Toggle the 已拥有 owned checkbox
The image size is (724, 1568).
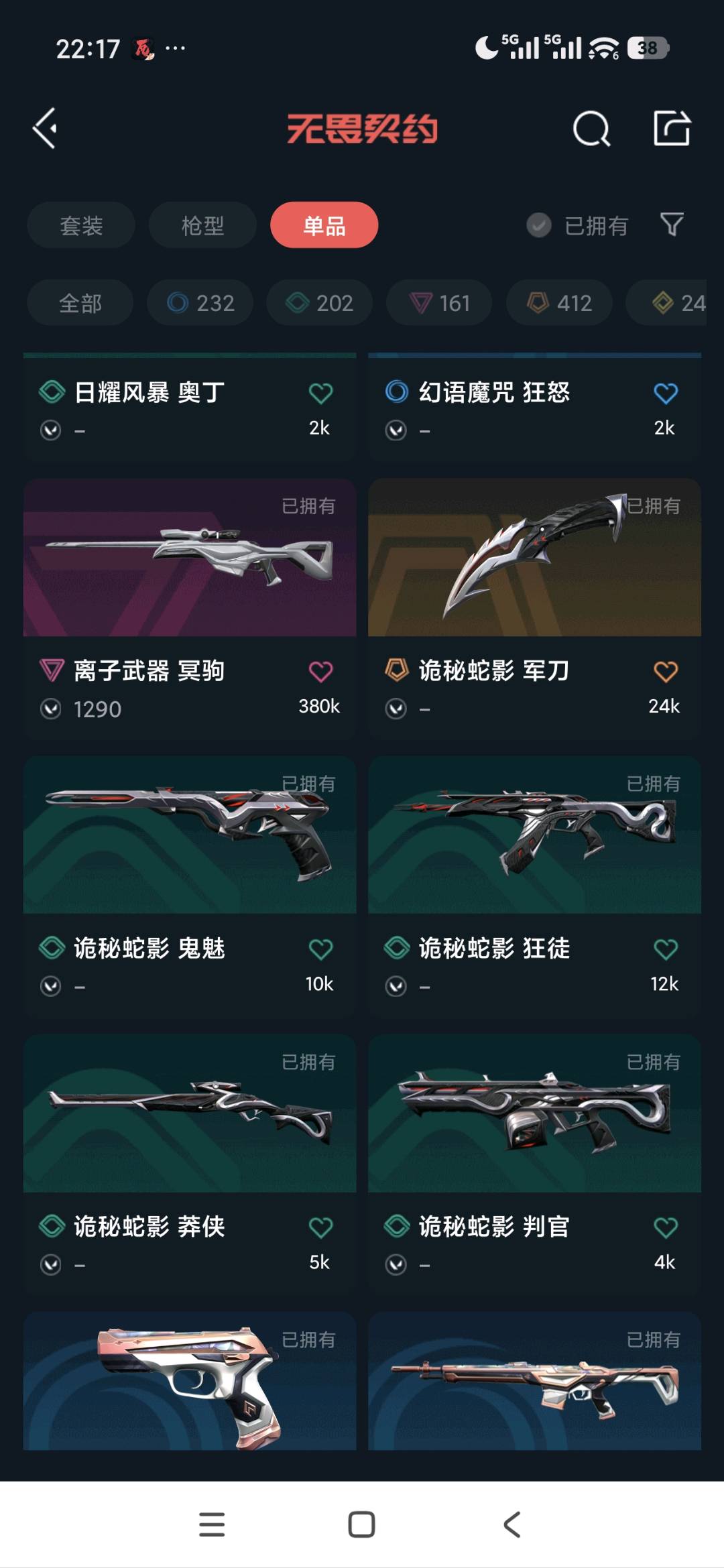[539, 225]
